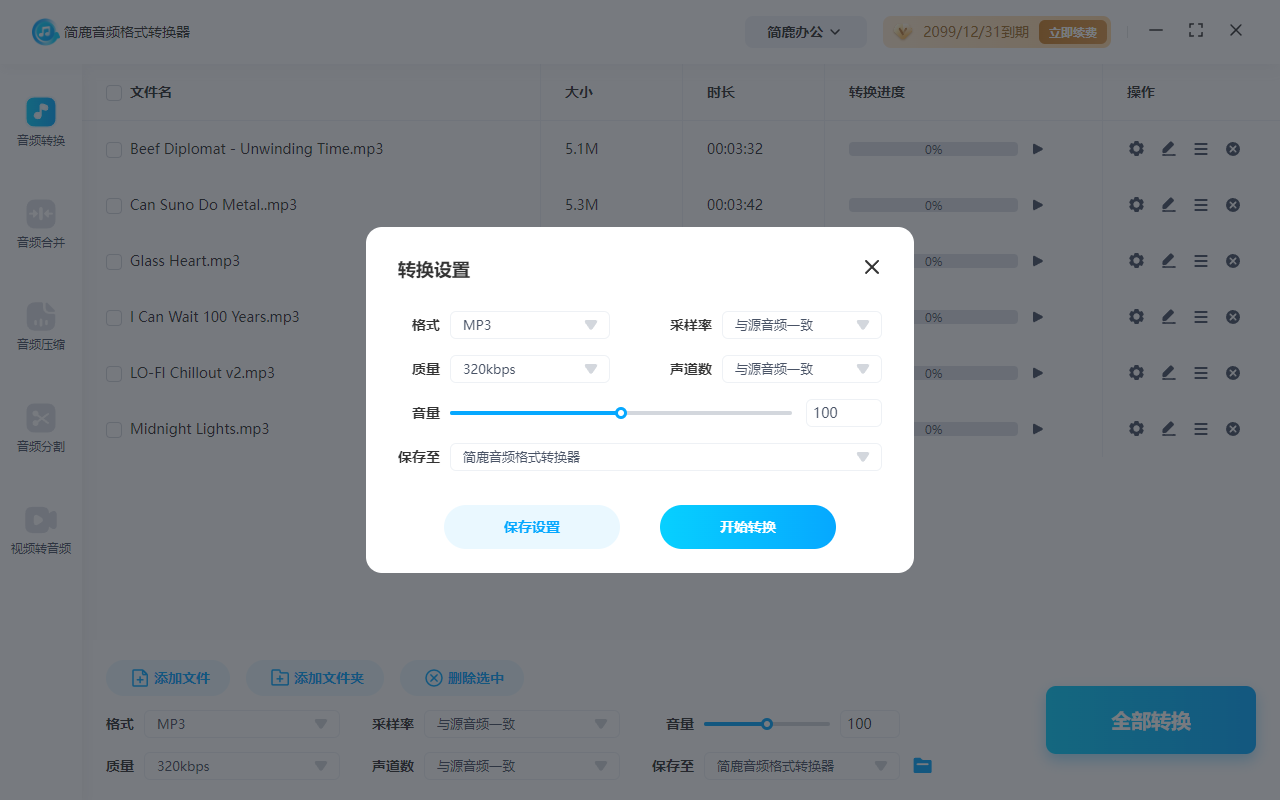Play the Can Suno Do Metal track

(1037, 204)
